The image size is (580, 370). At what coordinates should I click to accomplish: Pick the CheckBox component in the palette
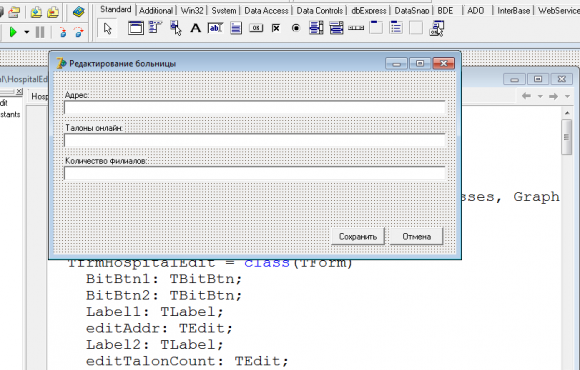(x=276, y=28)
